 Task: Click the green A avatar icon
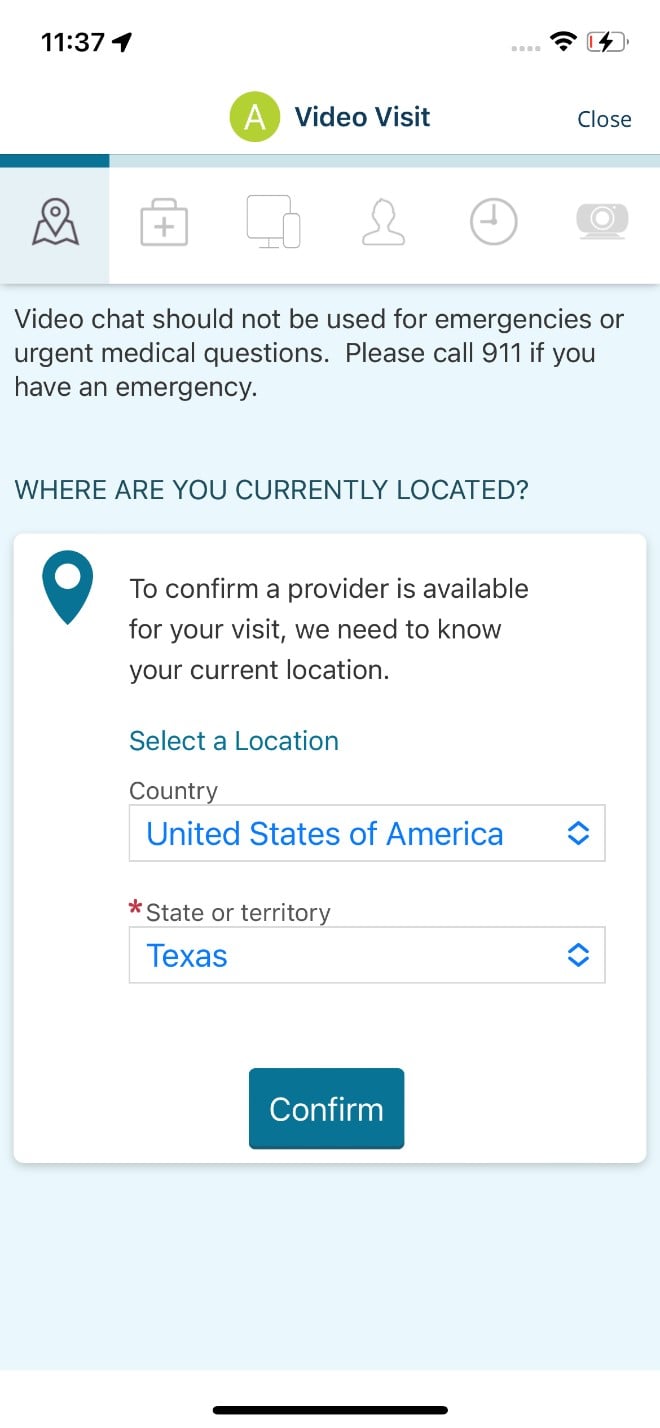pyautogui.click(x=254, y=117)
